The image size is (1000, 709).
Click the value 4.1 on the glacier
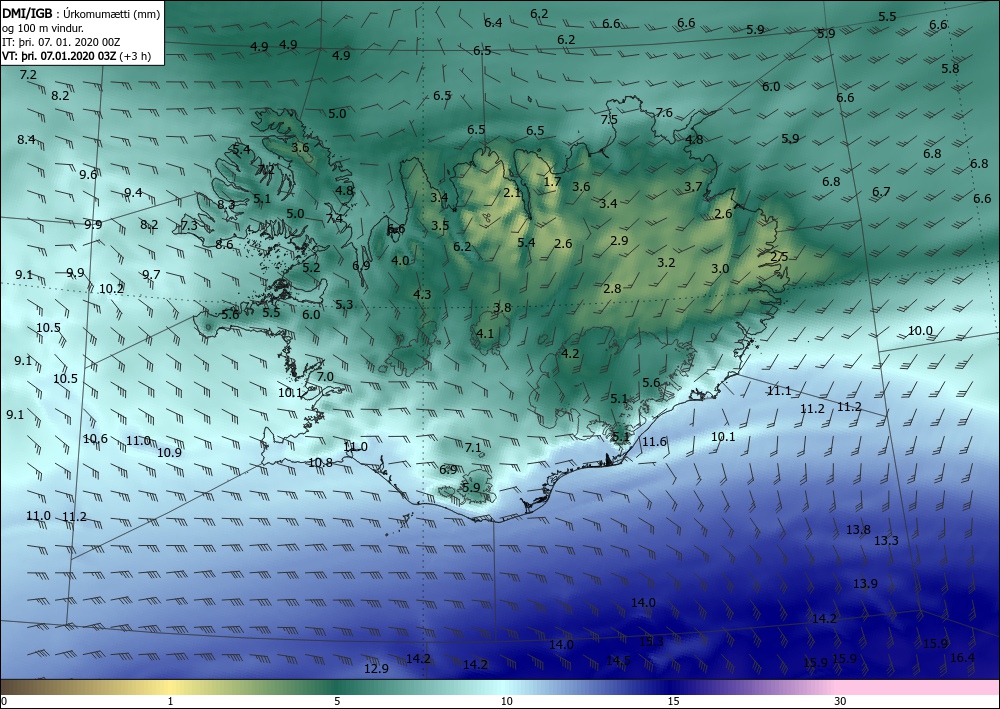click(x=485, y=333)
